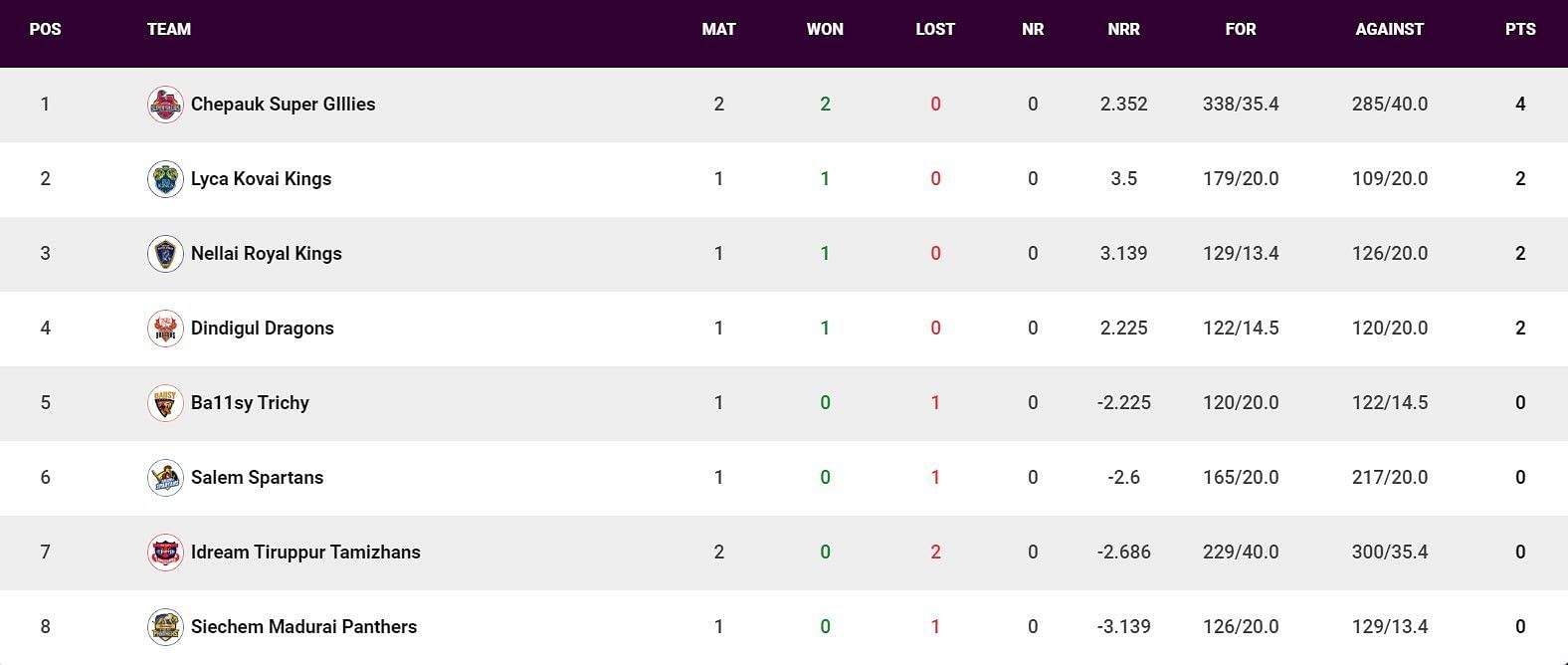
Task: Click the Siechem Madurai Panthers team logo
Action: [x=165, y=626]
